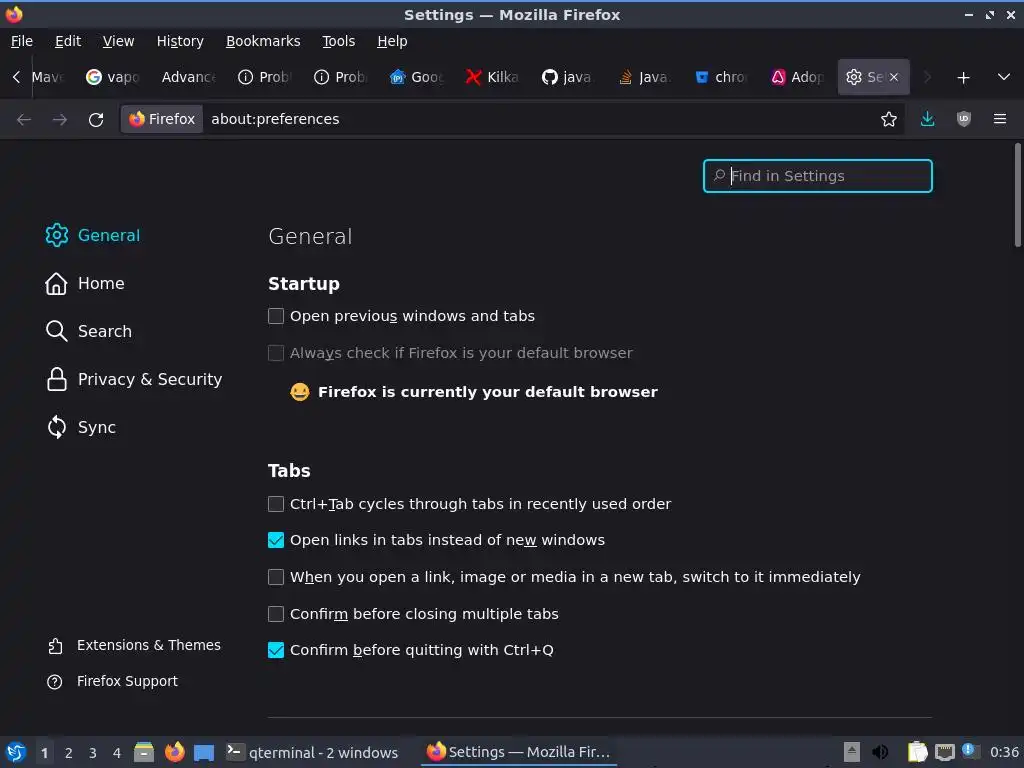Switch to the Advance tab
This screenshot has width=1024, height=768.
pos(189,77)
